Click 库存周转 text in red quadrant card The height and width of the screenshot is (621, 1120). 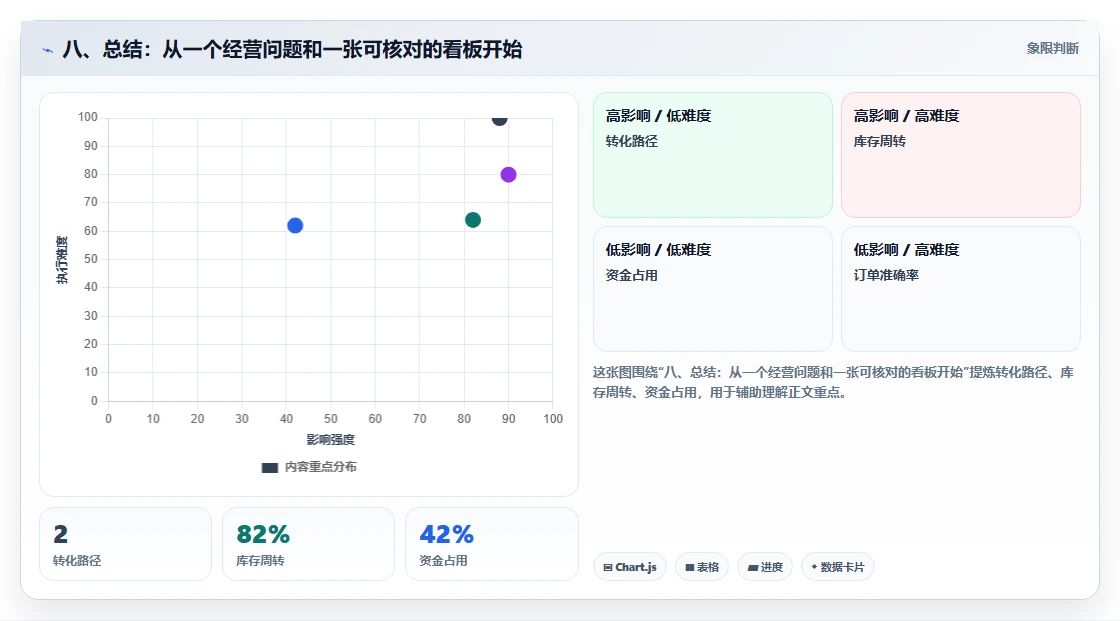tap(879, 141)
